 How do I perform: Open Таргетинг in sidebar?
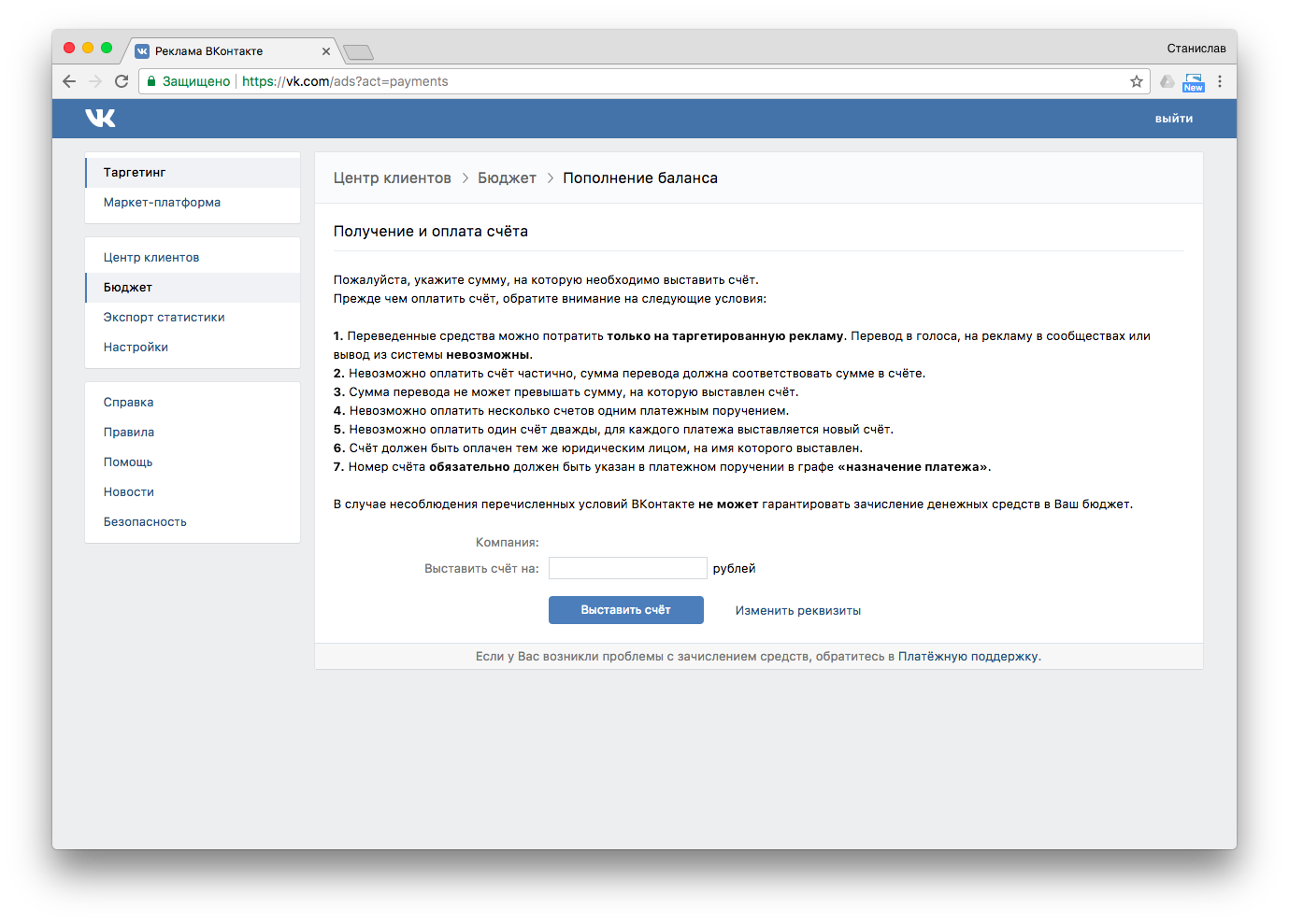193,173
